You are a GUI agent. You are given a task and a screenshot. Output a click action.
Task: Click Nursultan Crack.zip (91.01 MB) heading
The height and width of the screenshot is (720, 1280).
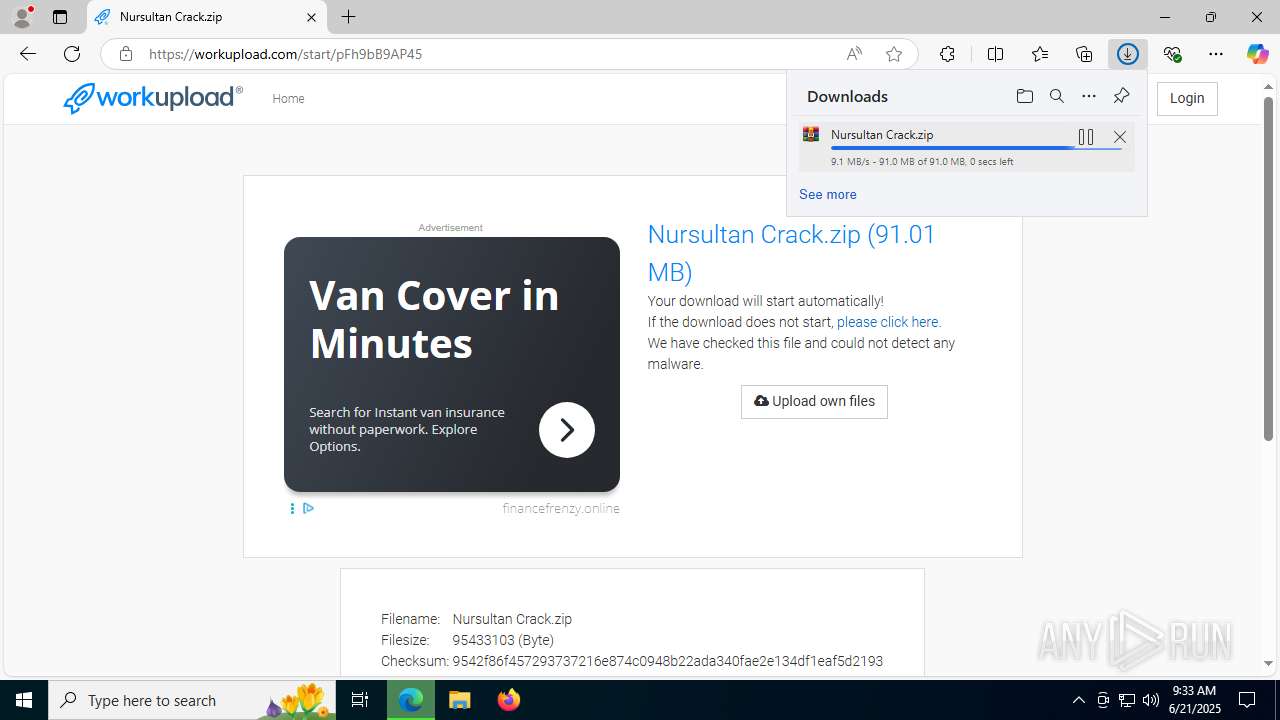791,253
